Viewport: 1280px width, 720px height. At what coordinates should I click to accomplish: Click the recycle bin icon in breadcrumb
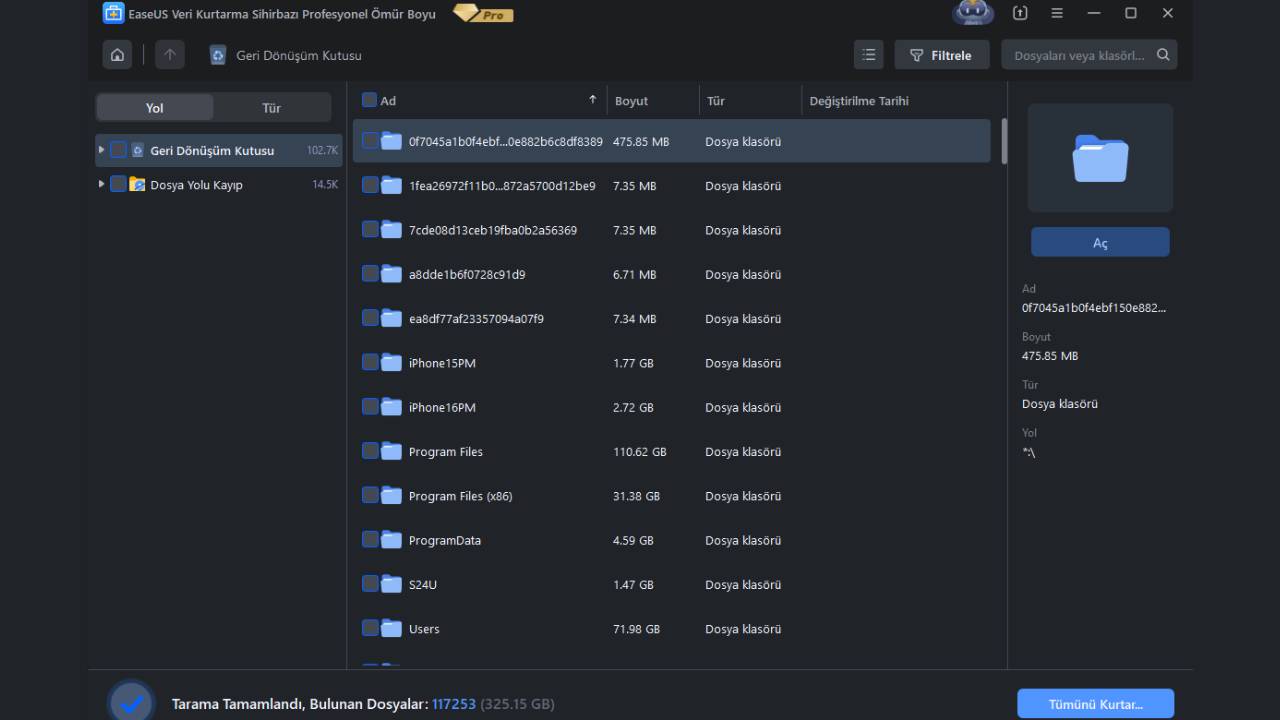(x=218, y=55)
